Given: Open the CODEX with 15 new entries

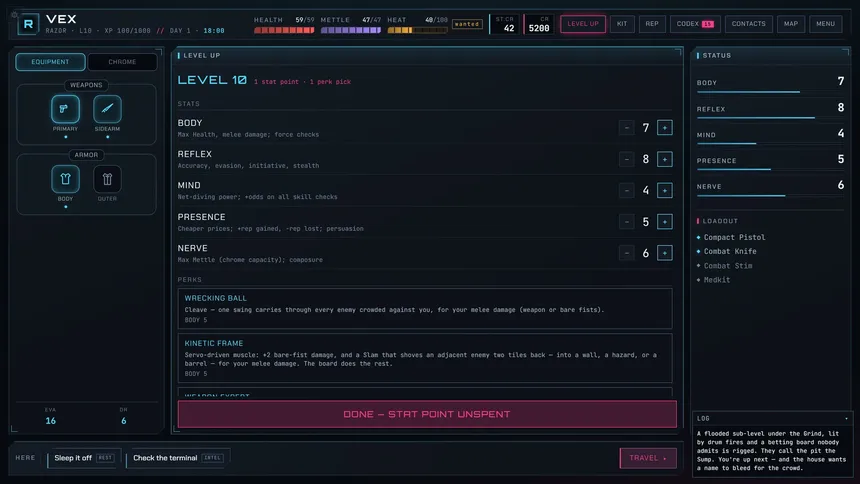Looking at the screenshot, I should 695,24.
